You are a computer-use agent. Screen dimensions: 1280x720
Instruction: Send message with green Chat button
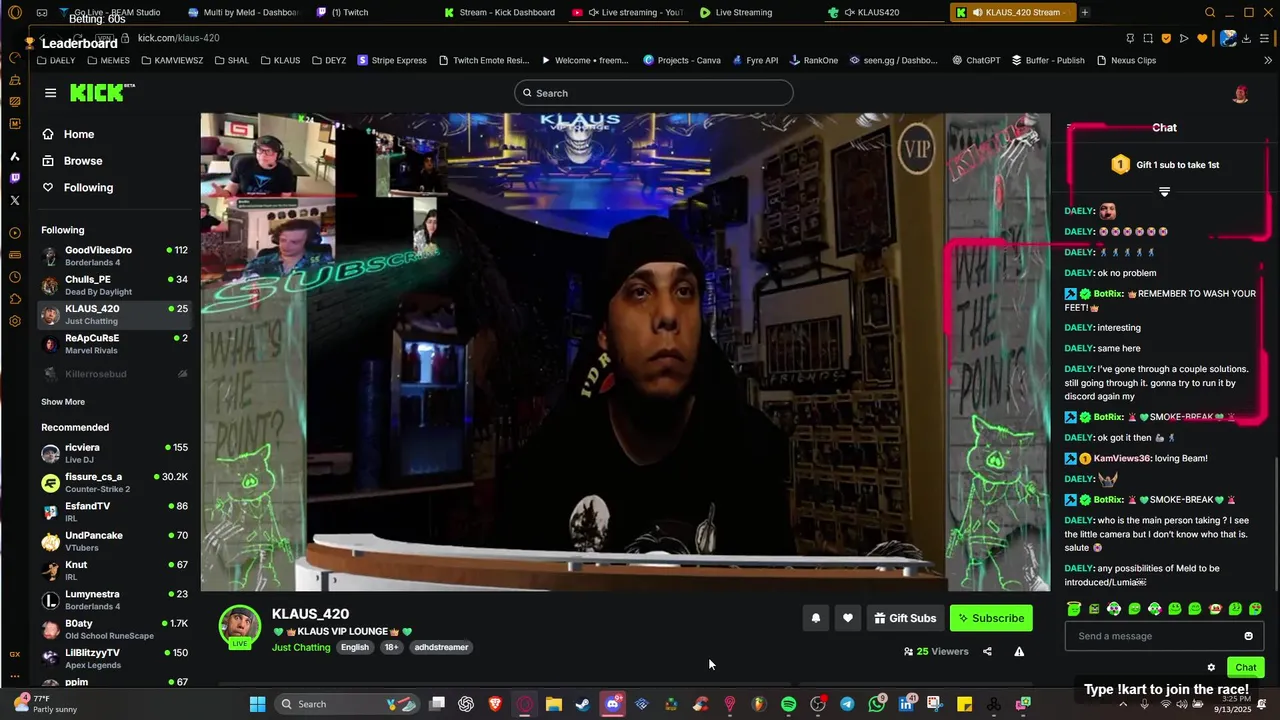tap(1245, 667)
